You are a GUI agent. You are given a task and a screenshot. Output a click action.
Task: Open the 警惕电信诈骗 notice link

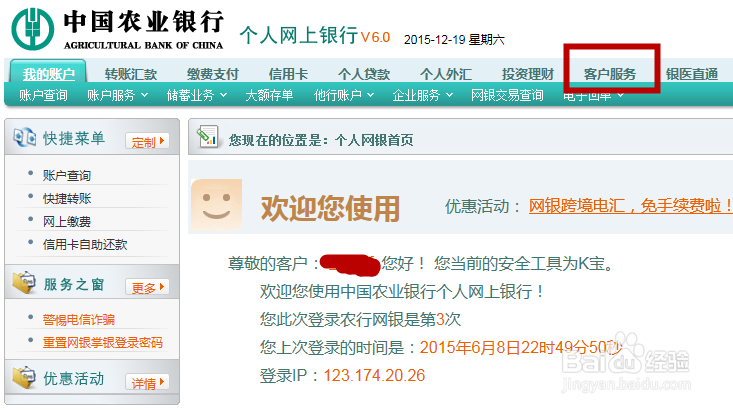(79, 319)
